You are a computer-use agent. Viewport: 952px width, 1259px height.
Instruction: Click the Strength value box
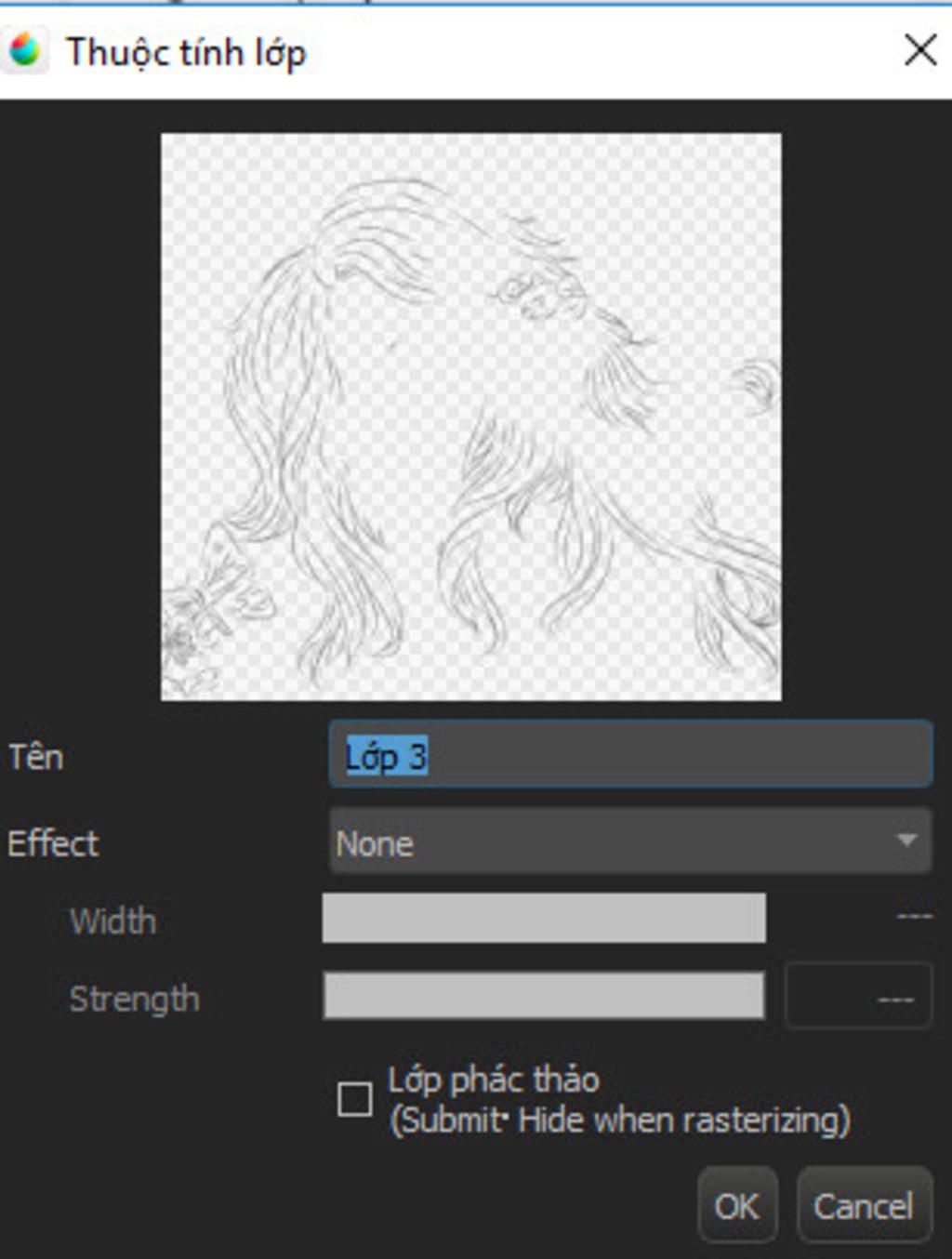[x=858, y=997]
